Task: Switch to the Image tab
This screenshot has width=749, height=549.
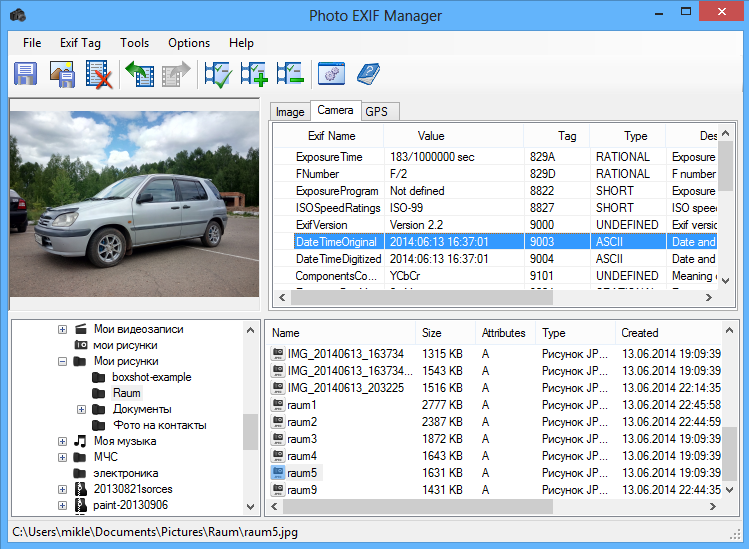Action: [290, 112]
